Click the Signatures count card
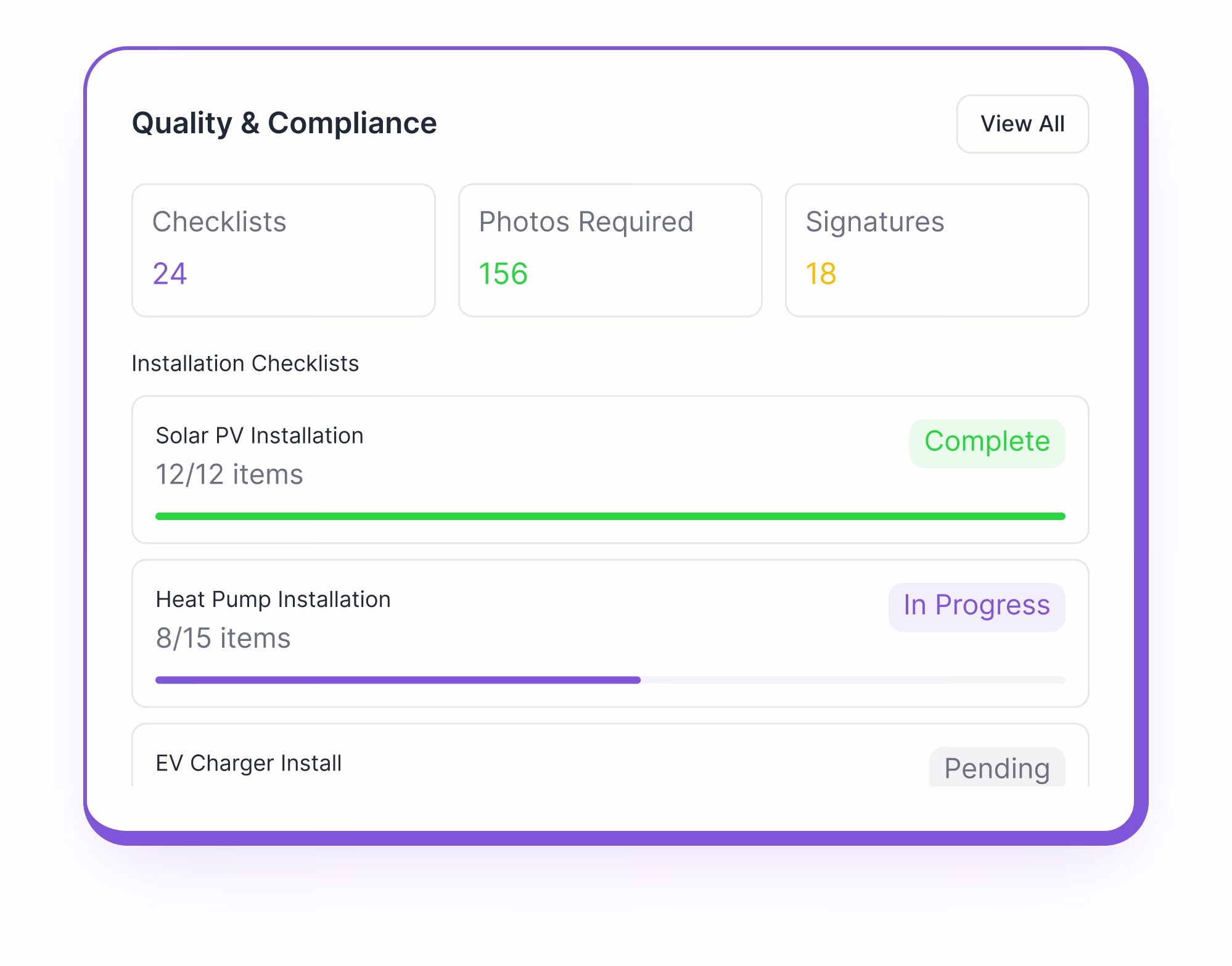Viewport: 1232px width, 966px height. 936,250
